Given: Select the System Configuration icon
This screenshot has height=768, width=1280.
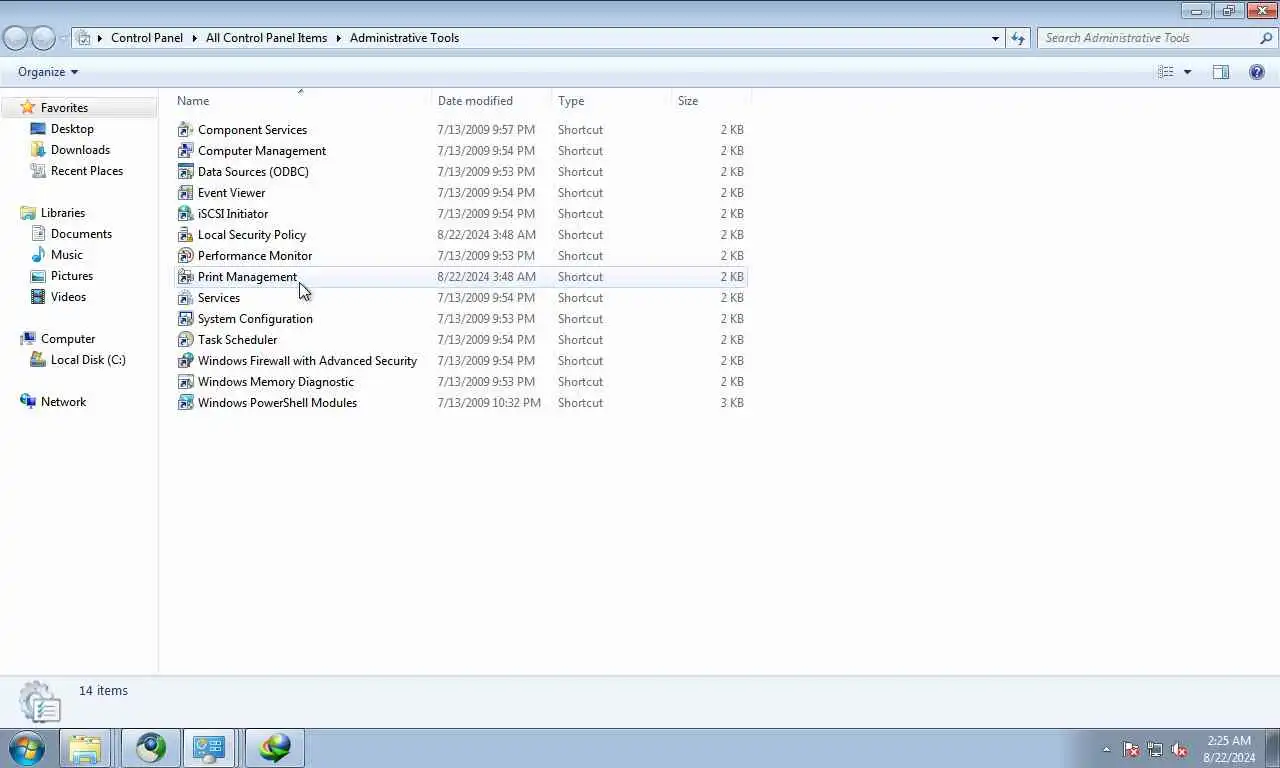Looking at the screenshot, I should click(185, 319).
